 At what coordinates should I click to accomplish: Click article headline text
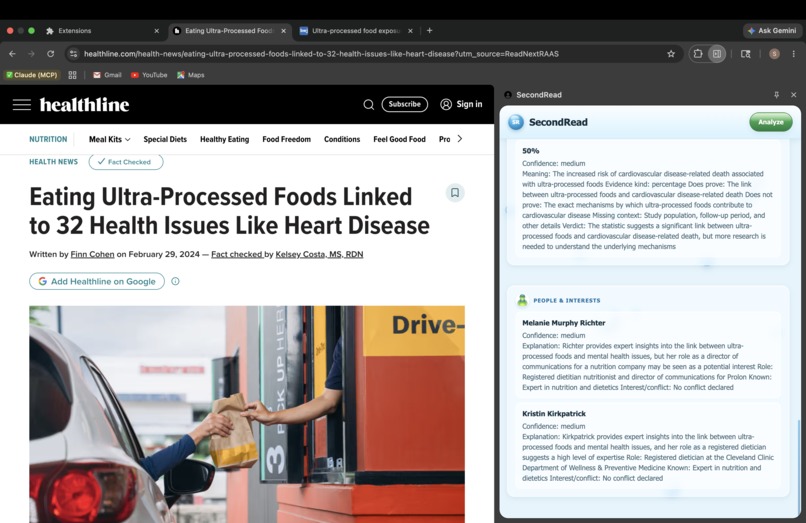pyautogui.click(x=229, y=211)
